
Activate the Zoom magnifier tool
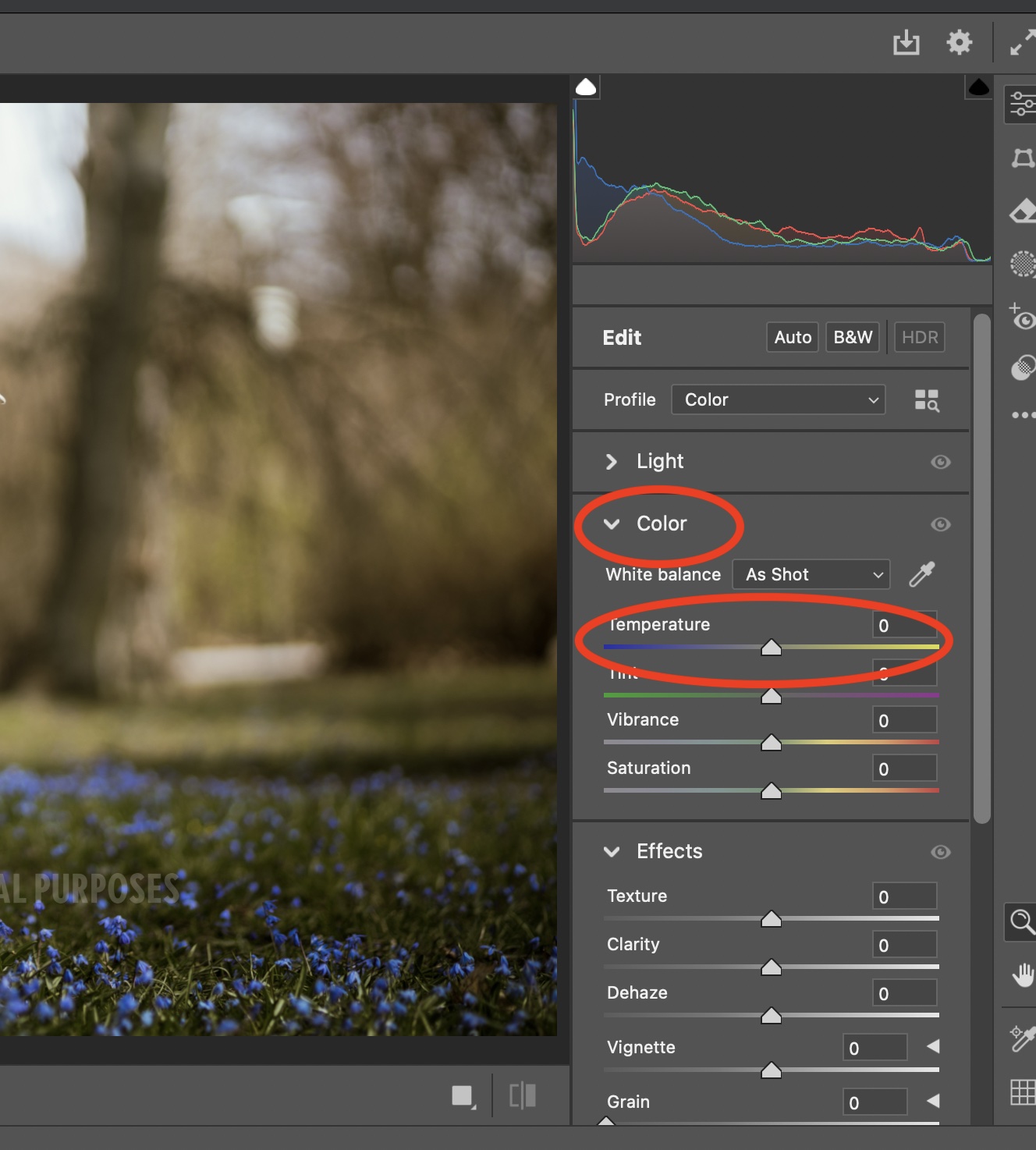(x=1021, y=922)
